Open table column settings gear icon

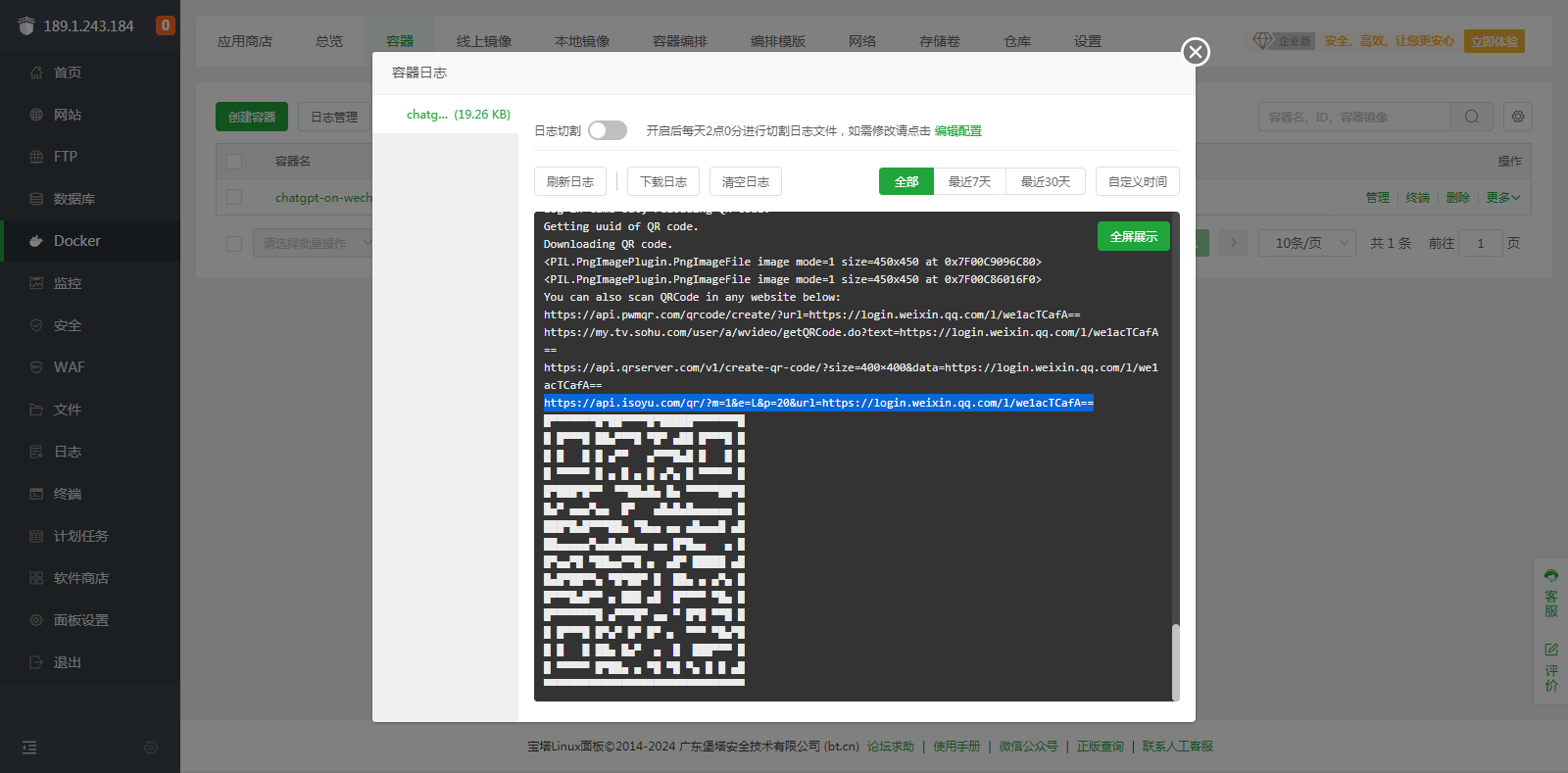pos(1518,117)
